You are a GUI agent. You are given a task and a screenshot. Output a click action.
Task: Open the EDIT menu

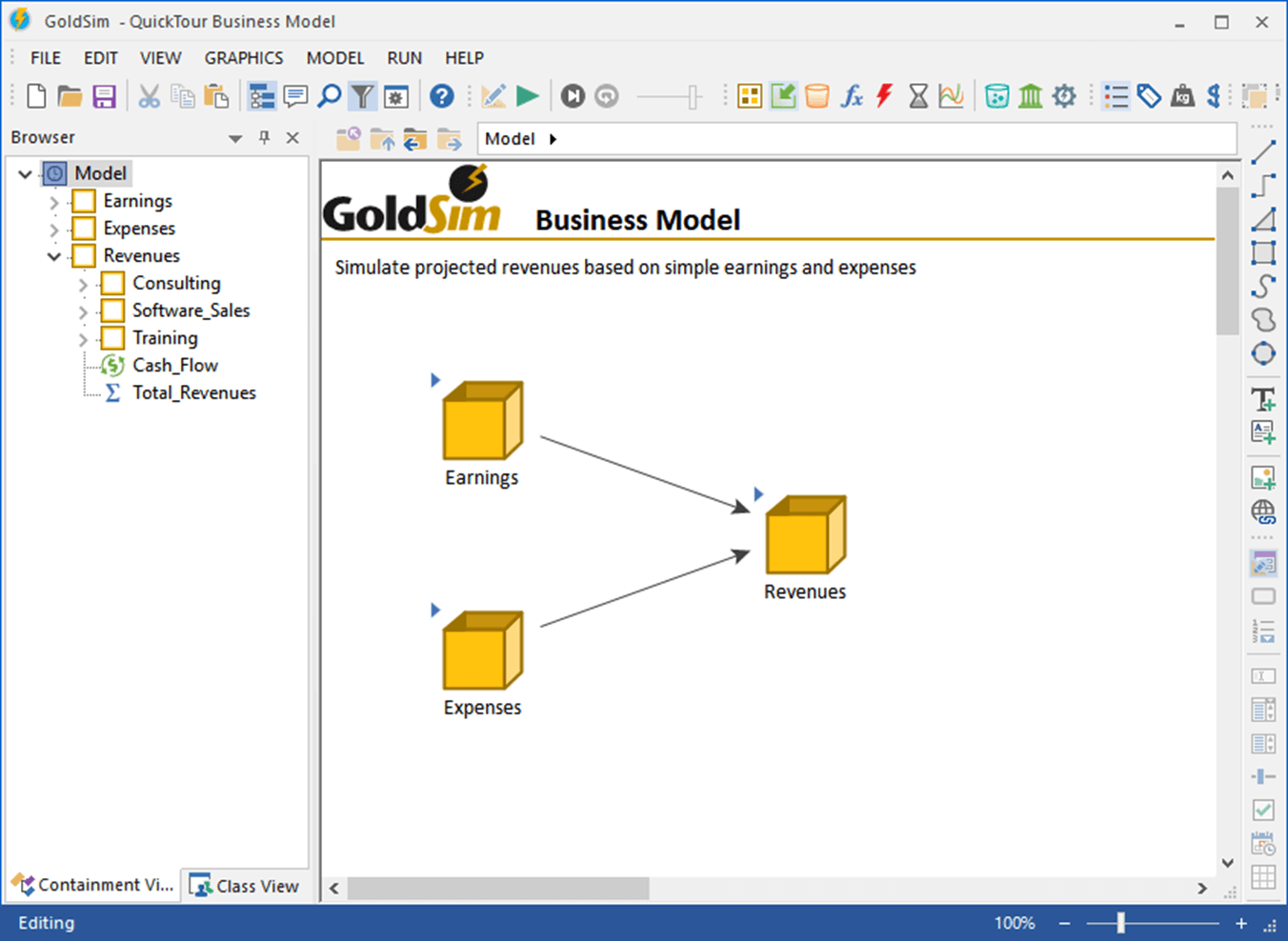101,58
